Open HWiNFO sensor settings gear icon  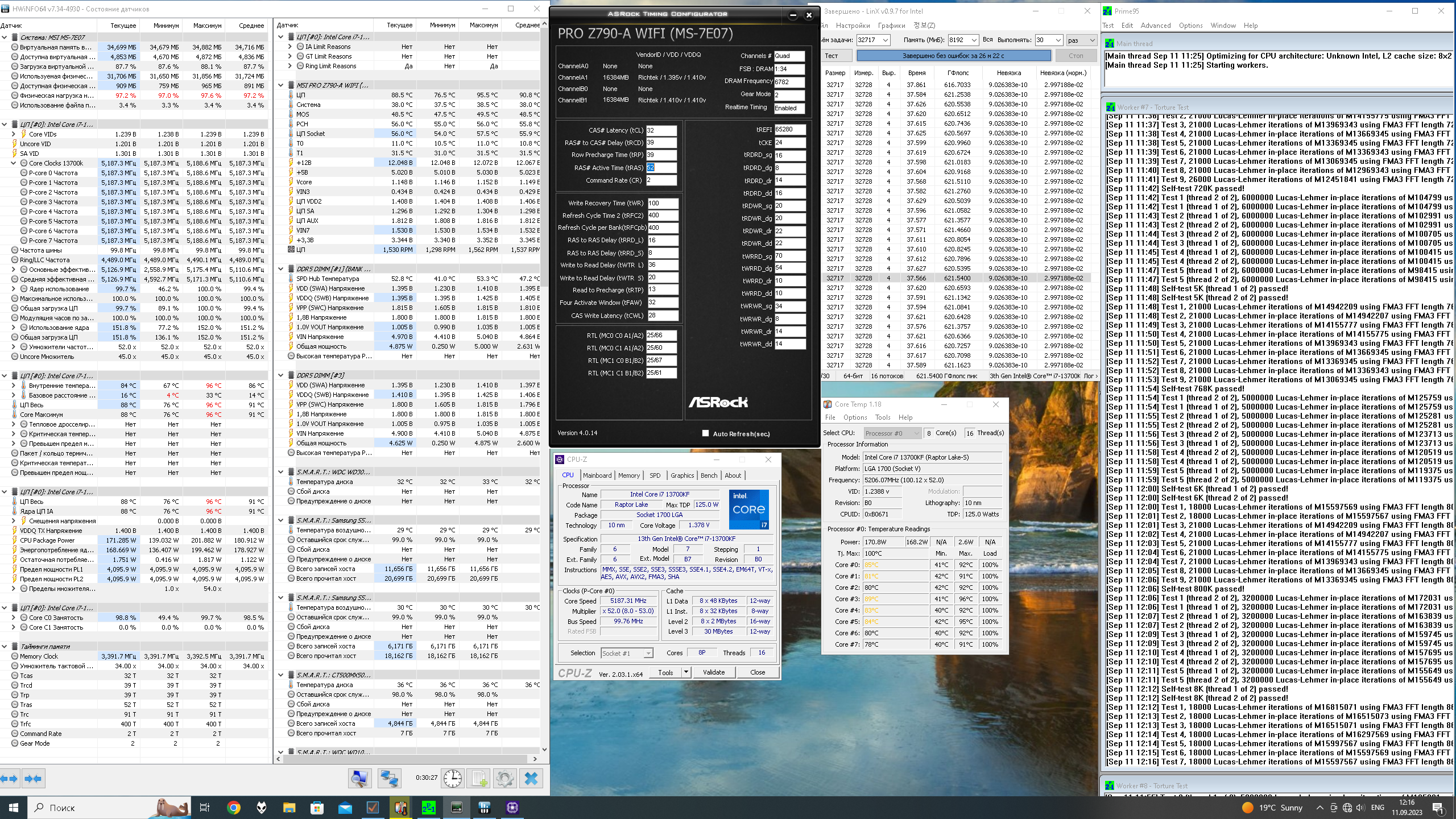pos(504,778)
